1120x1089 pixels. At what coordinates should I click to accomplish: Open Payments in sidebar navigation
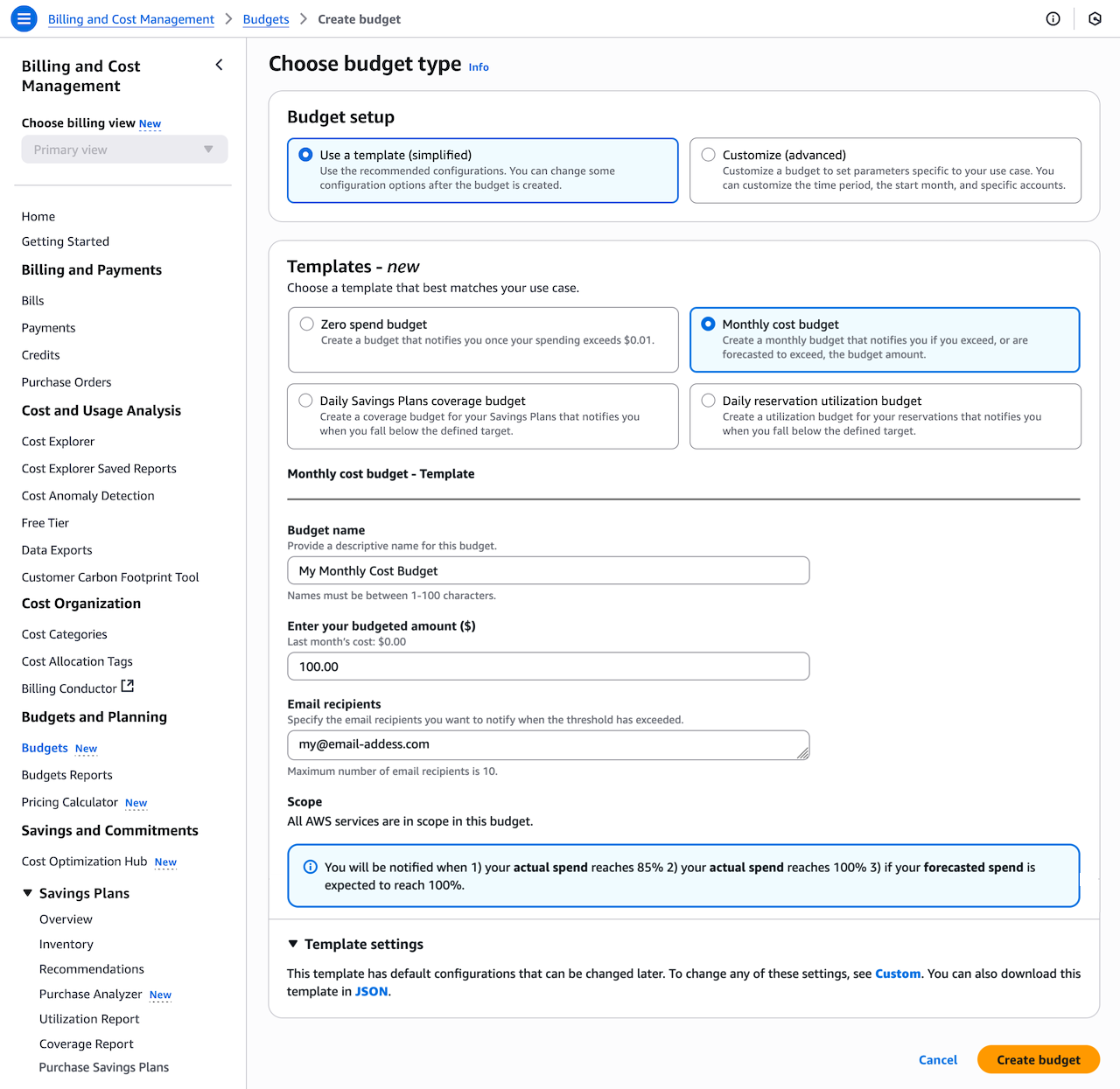[49, 328]
